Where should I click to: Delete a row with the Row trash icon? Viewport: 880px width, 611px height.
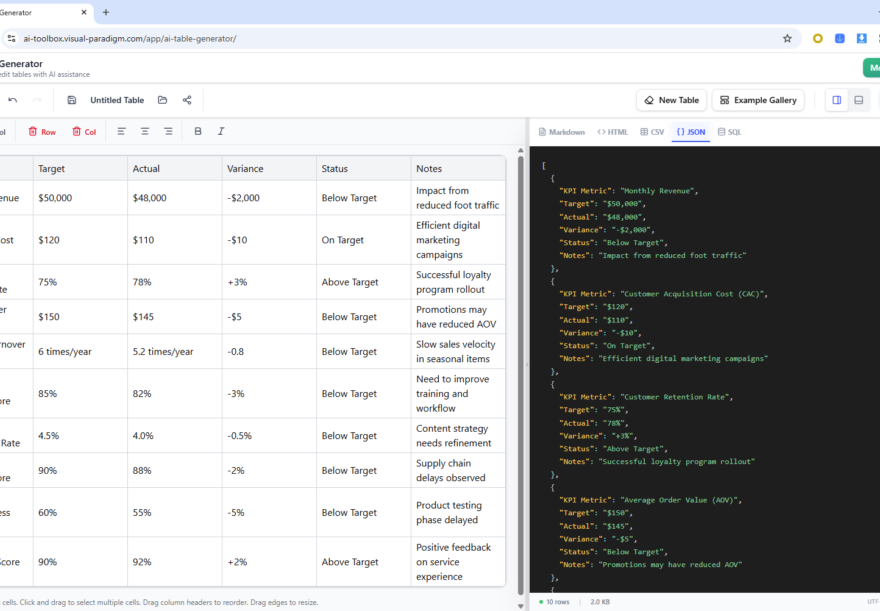tap(43, 131)
